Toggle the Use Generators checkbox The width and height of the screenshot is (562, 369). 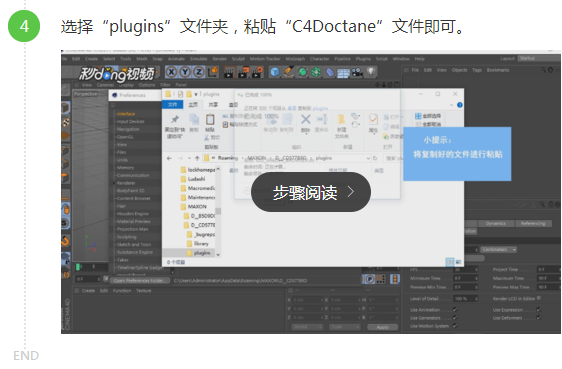[455, 317]
